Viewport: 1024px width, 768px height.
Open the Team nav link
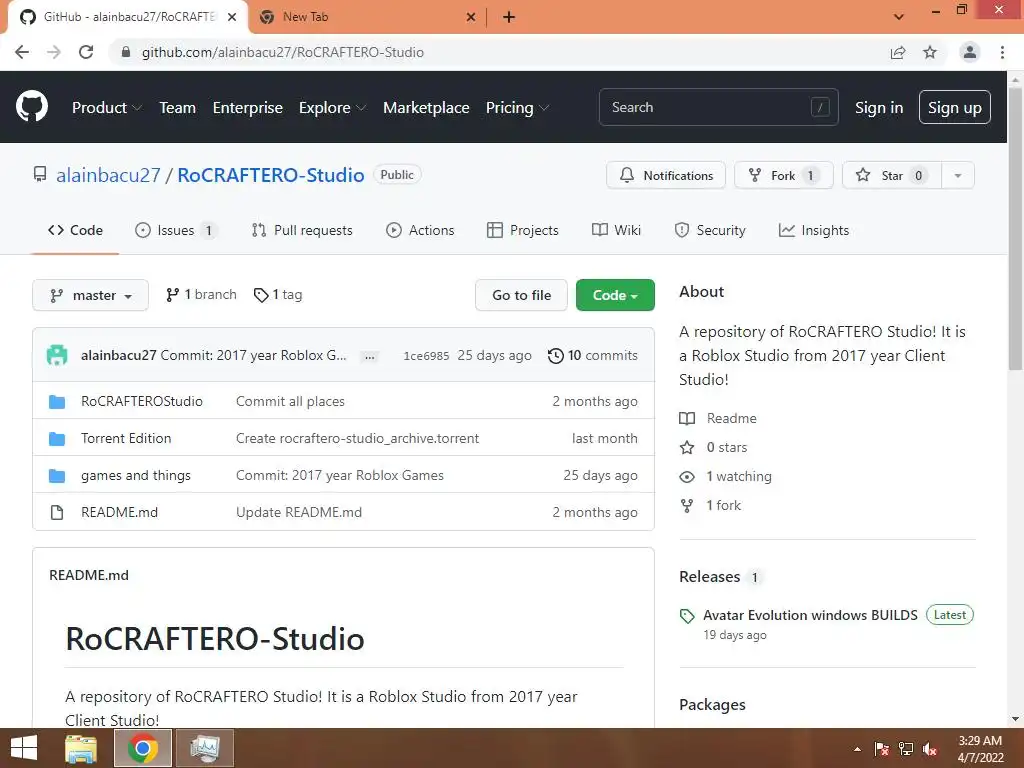click(178, 107)
